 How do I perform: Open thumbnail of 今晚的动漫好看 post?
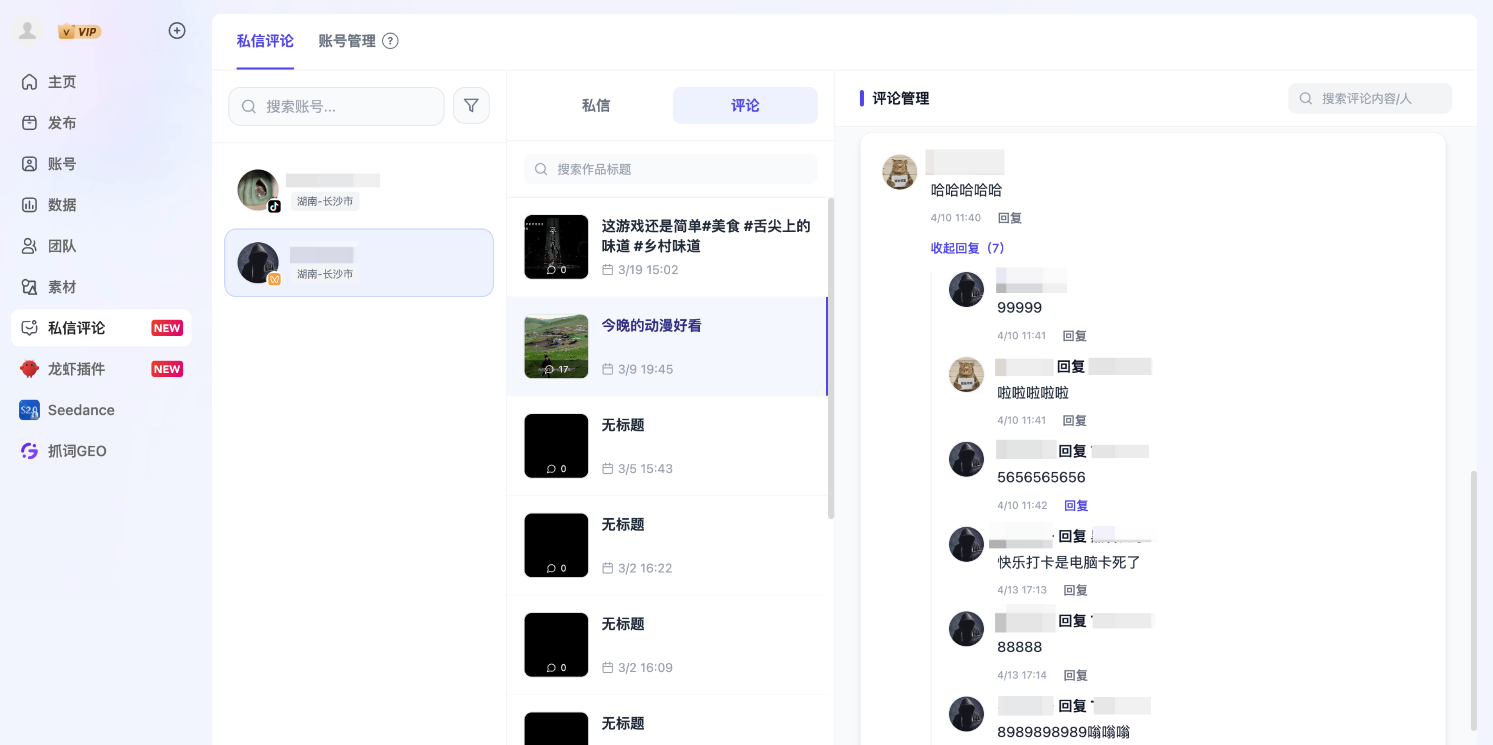coord(556,346)
